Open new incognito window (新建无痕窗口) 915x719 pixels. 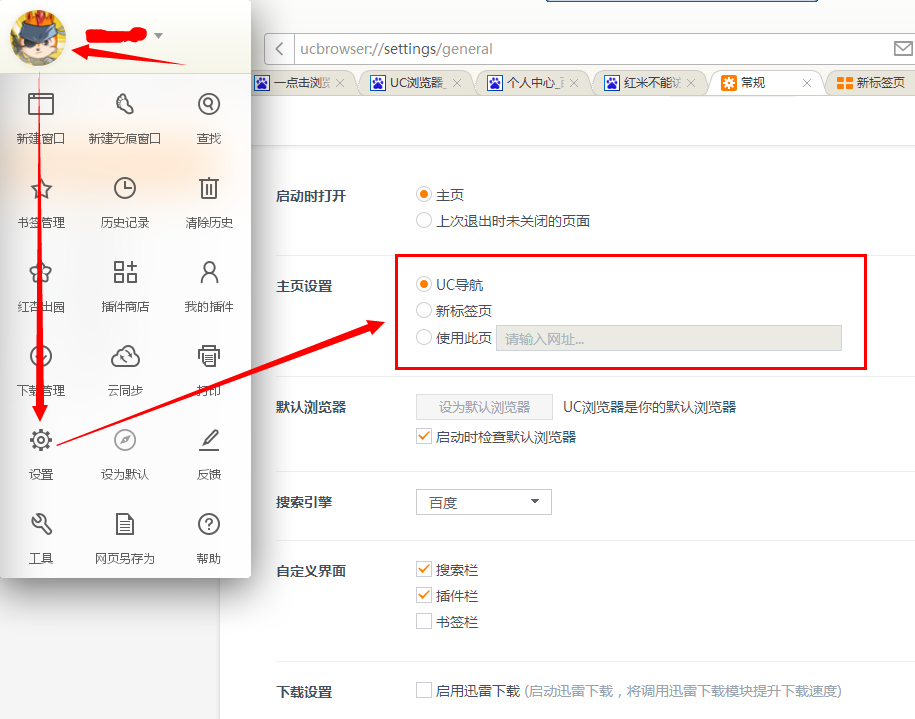(x=125, y=118)
